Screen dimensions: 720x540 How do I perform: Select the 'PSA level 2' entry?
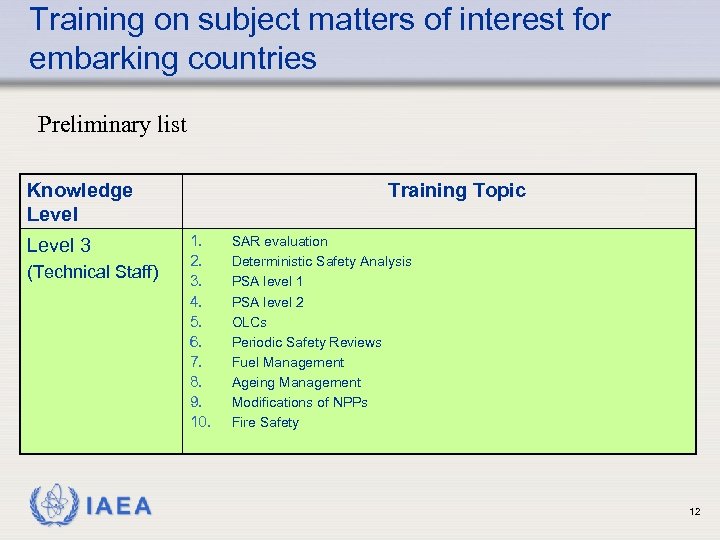tap(267, 302)
